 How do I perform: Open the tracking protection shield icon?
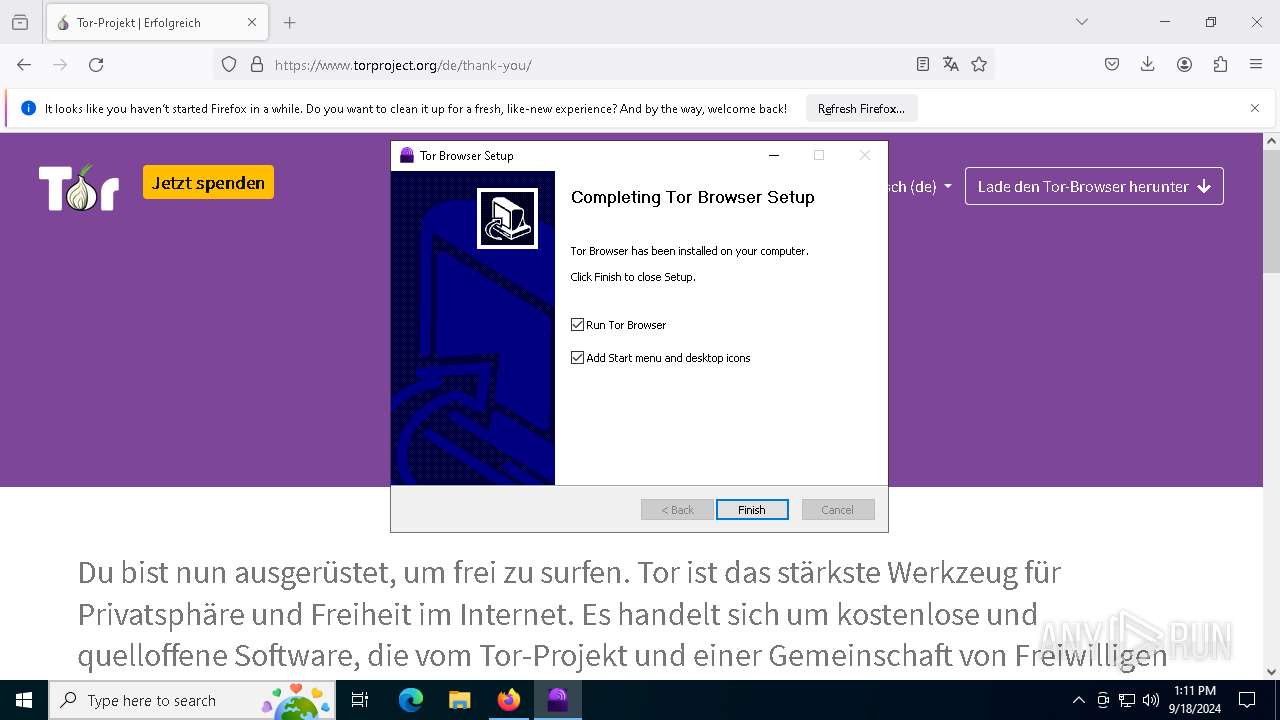pyautogui.click(x=229, y=64)
